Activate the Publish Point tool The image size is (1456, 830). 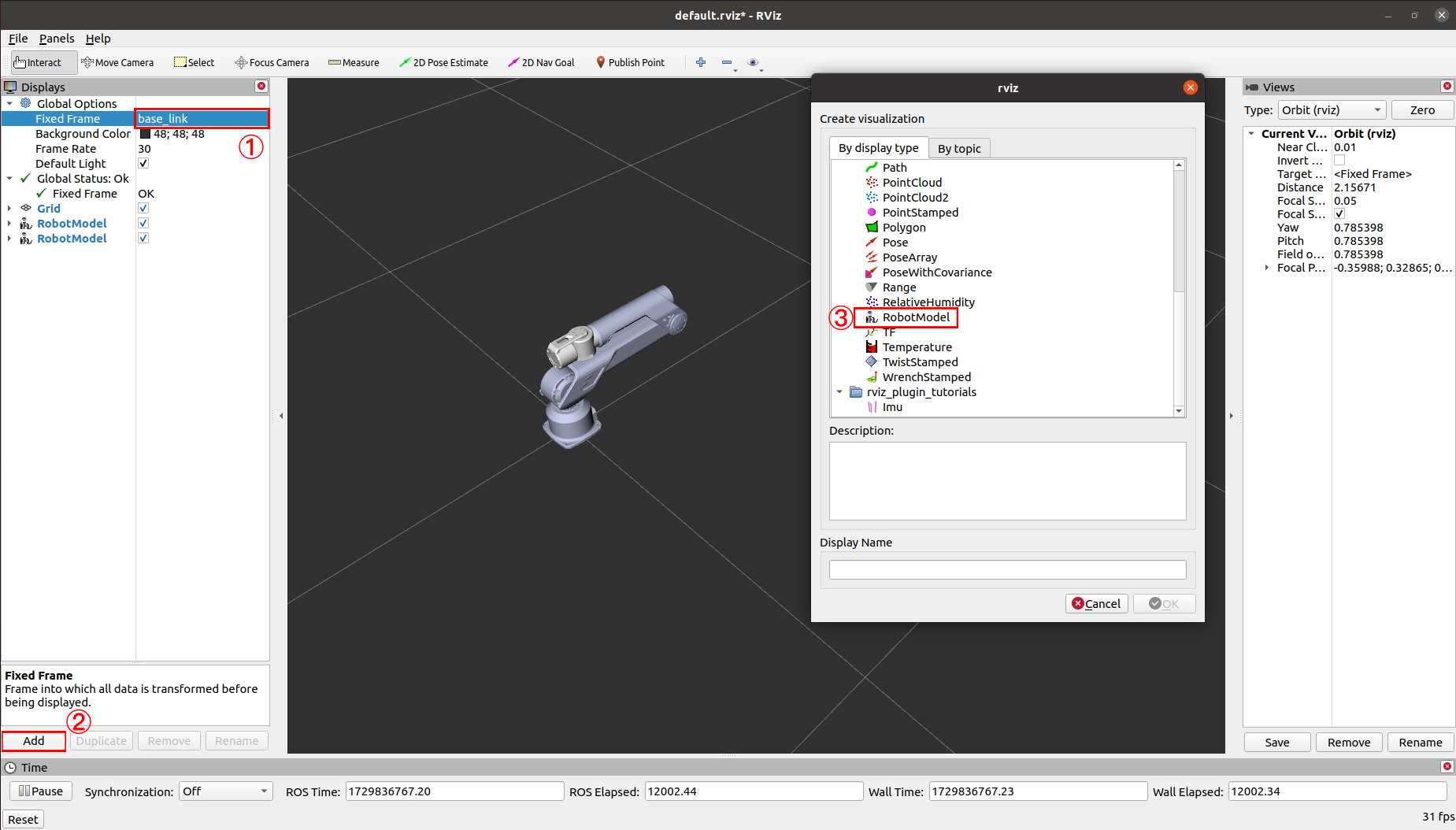point(630,63)
